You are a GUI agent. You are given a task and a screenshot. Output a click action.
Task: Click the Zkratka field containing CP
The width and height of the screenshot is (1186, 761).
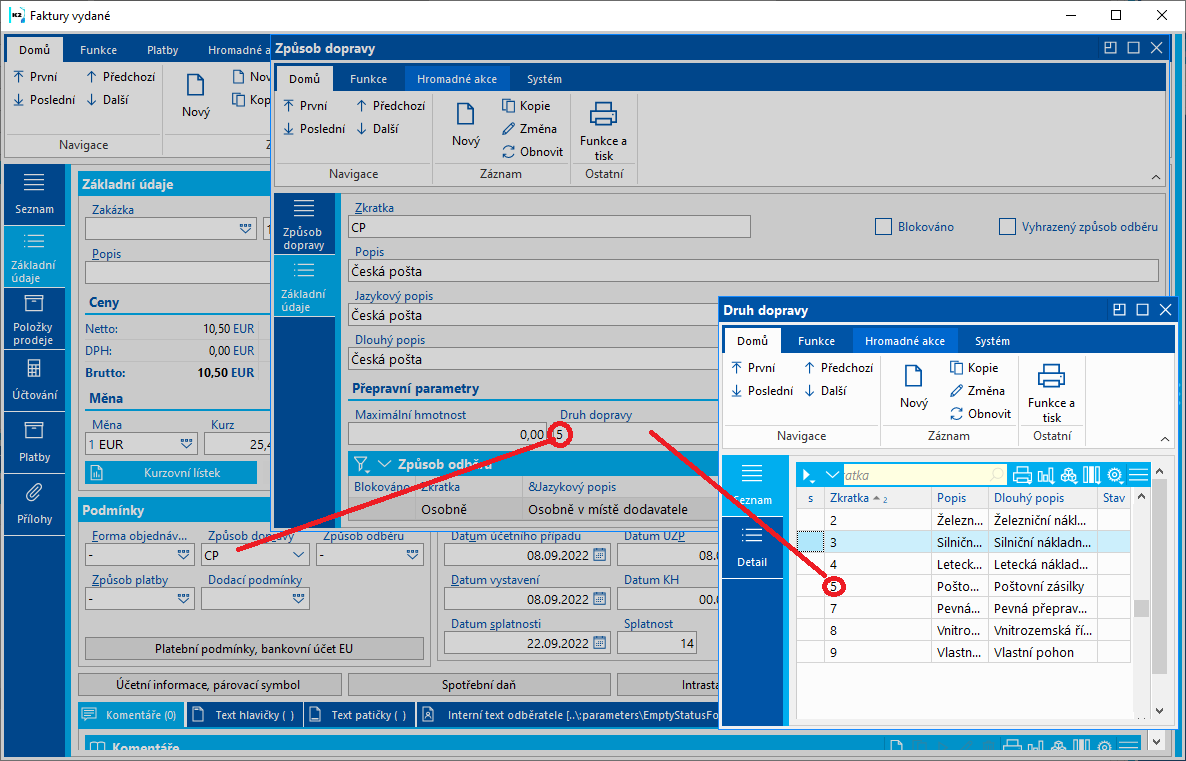click(549, 227)
